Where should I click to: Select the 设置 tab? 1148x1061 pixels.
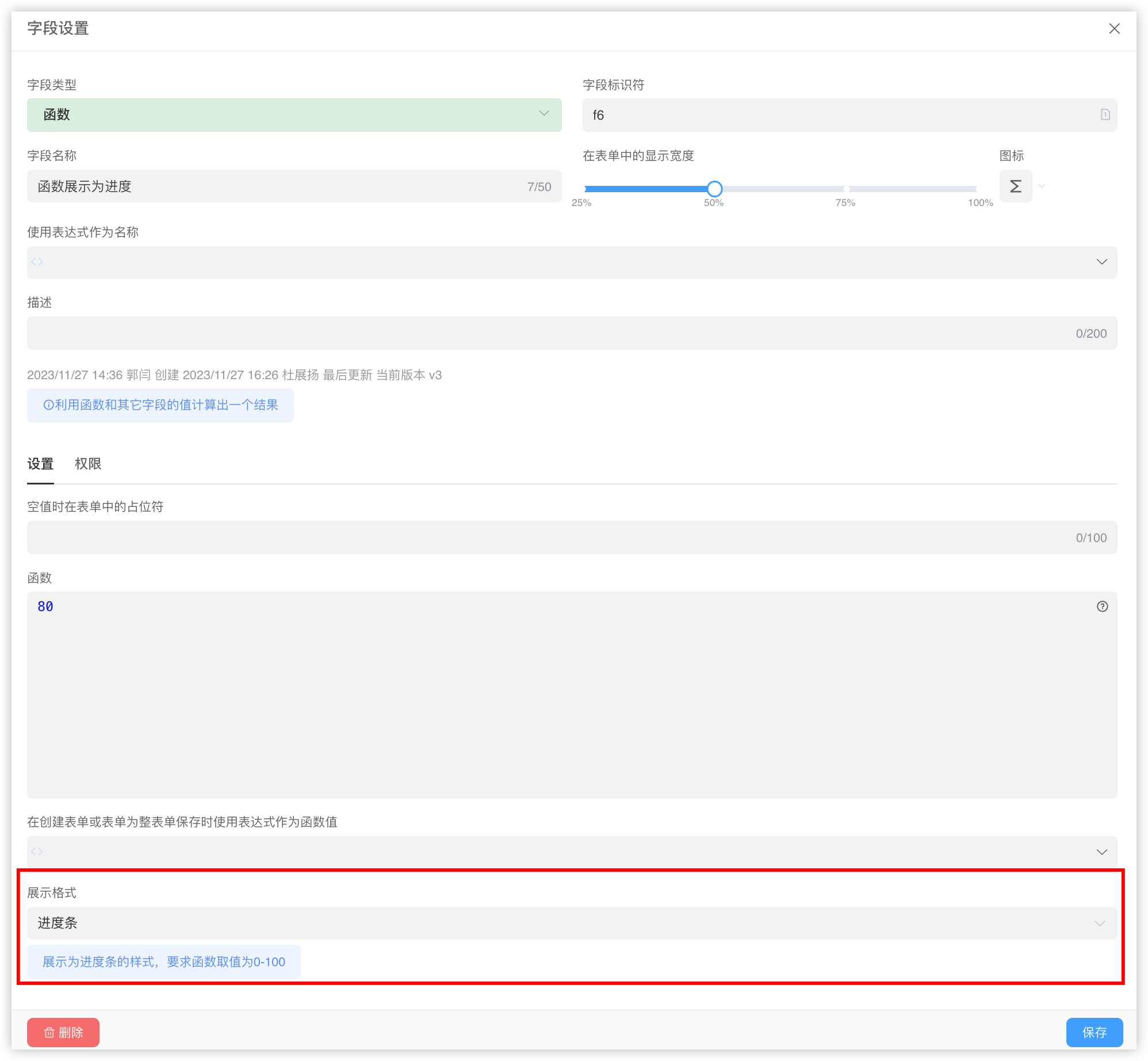pos(40,464)
